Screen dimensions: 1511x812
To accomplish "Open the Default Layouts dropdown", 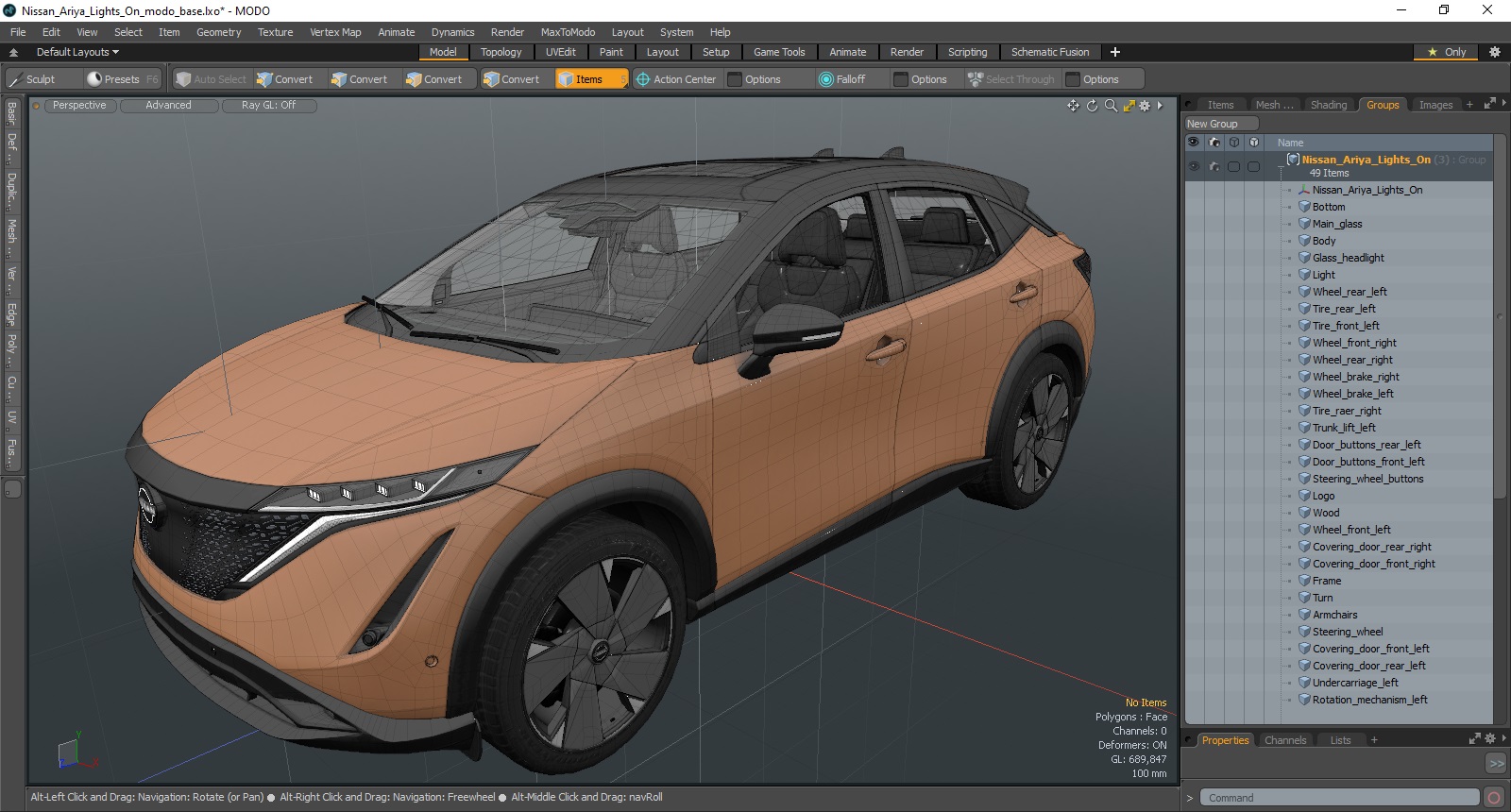I will [x=77, y=52].
